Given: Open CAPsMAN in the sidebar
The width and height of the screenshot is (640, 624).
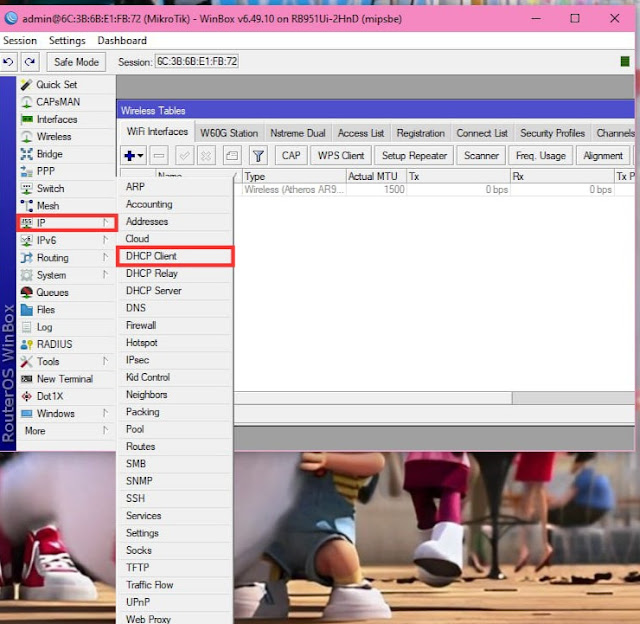Looking at the screenshot, I should [66, 102].
